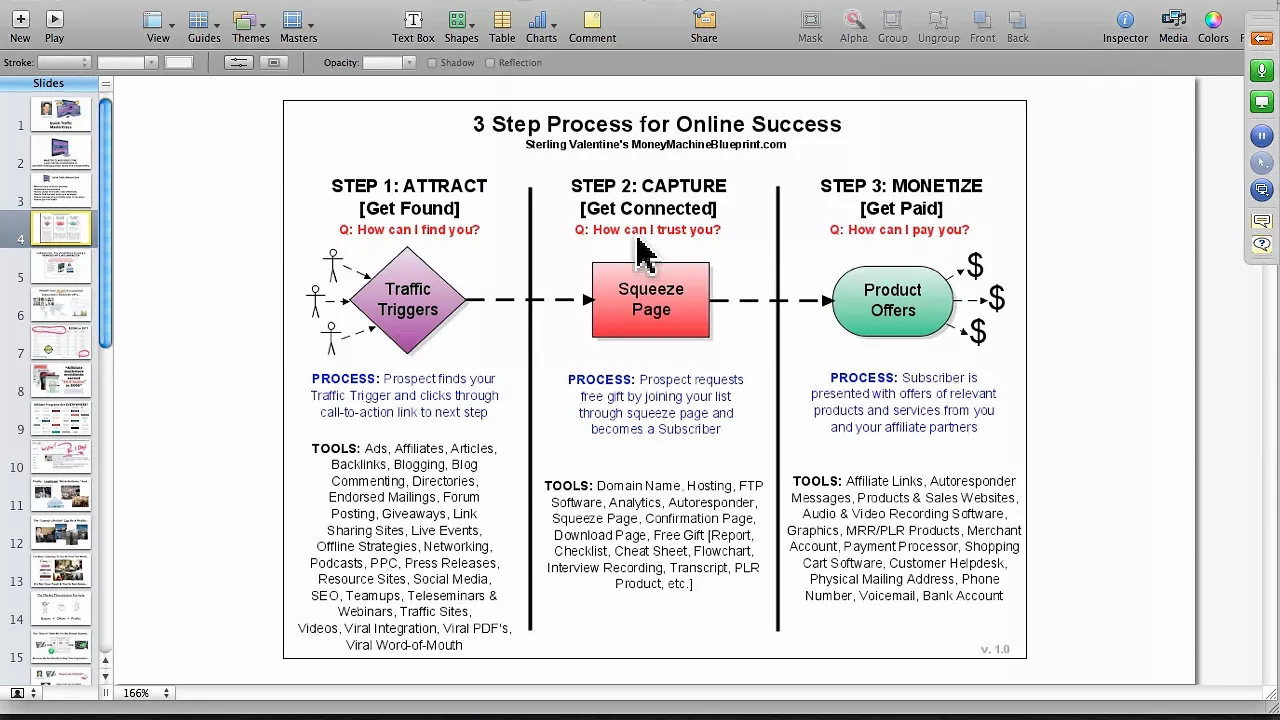Enable the Shadow checkbox
Screen dimensions: 1280x720
click(x=432, y=63)
